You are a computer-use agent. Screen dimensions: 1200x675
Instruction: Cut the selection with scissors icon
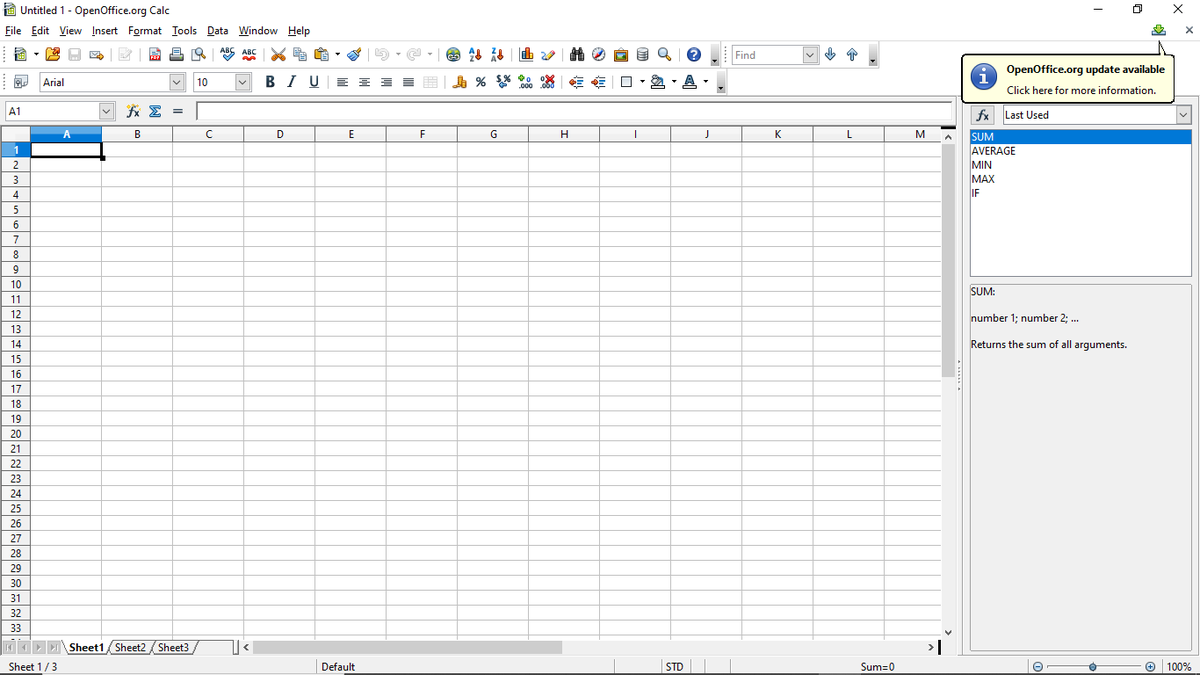(x=279, y=55)
